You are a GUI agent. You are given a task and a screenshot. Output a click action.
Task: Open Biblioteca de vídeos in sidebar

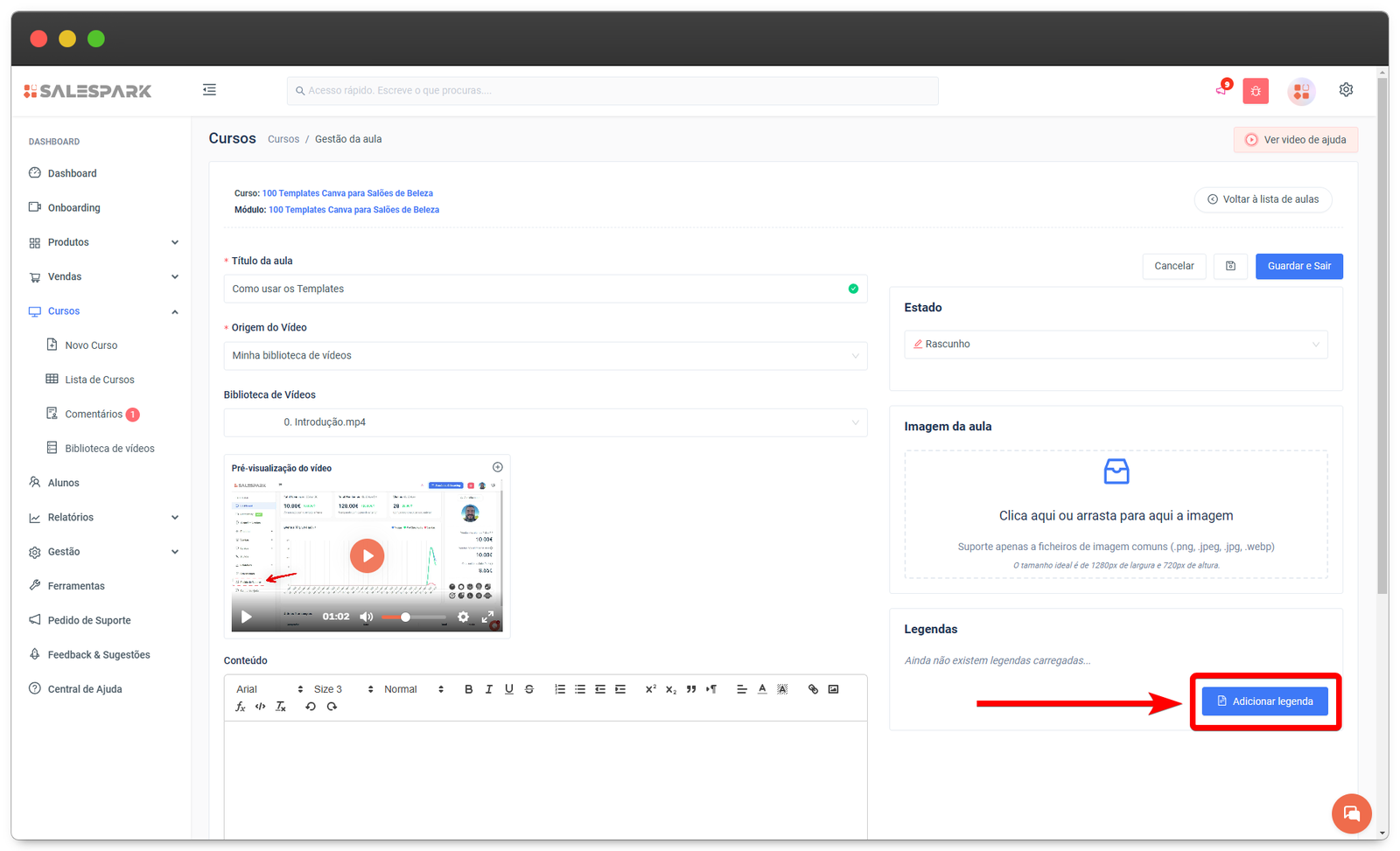pyautogui.click(x=109, y=449)
